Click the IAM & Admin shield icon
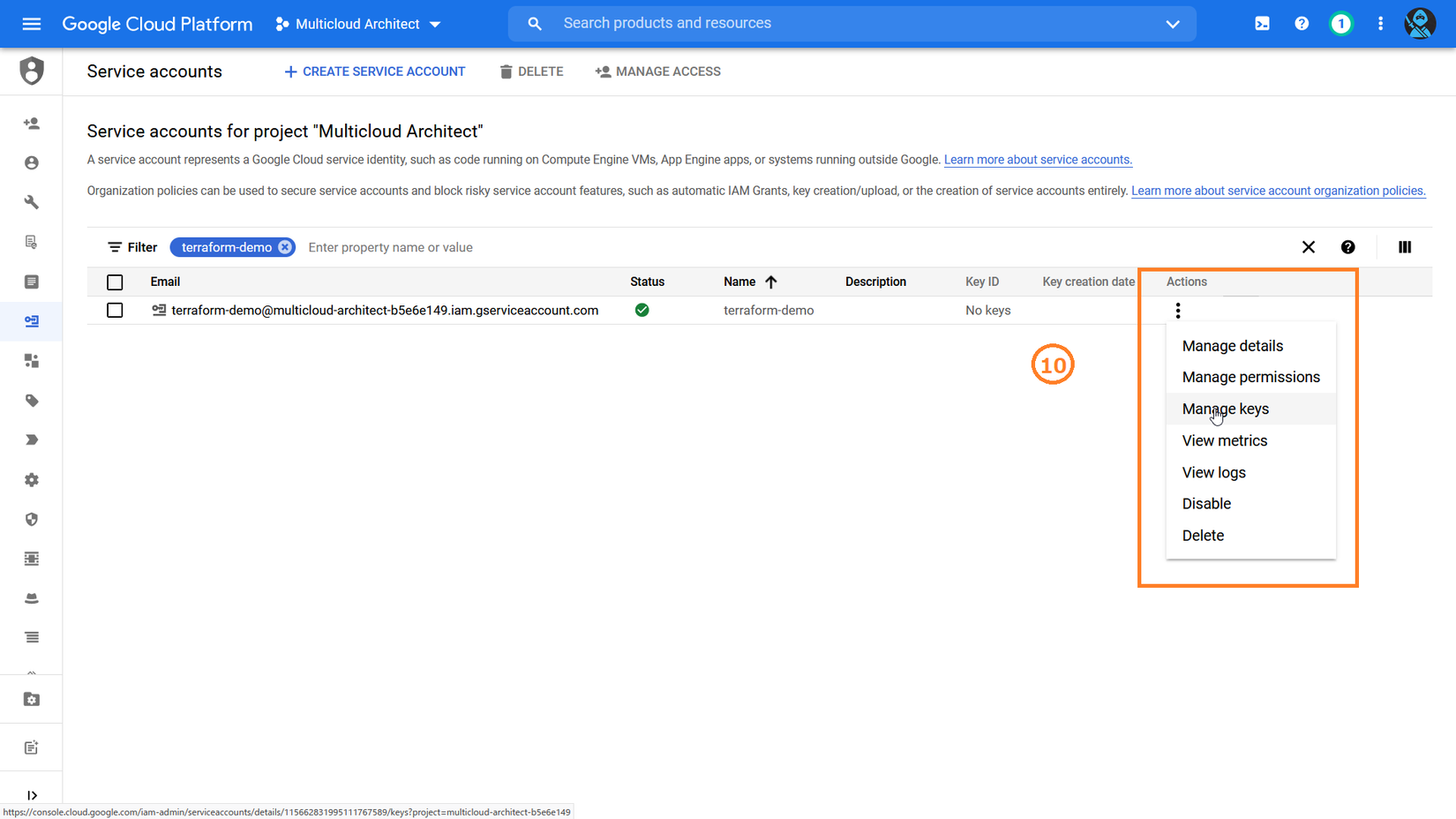The height and width of the screenshot is (819, 1456). point(32,71)
